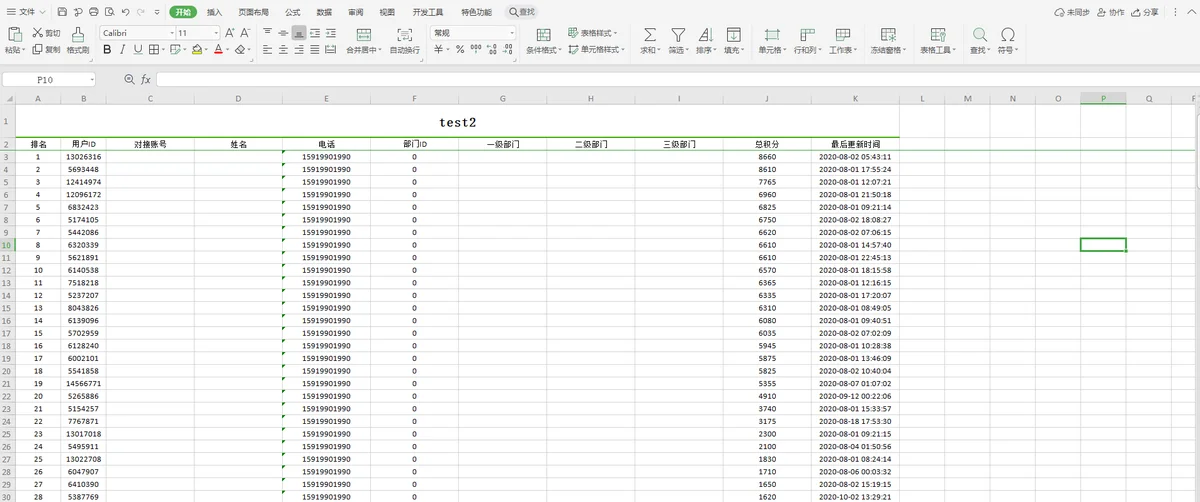Click the Decrease font size A- icon
Viewport: 1200px width, 502px height.
point(246,33)
